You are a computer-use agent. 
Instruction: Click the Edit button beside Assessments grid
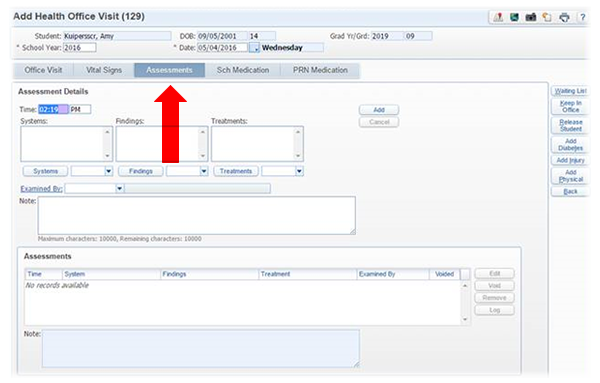pyautogui.click(x=494, y=274)
